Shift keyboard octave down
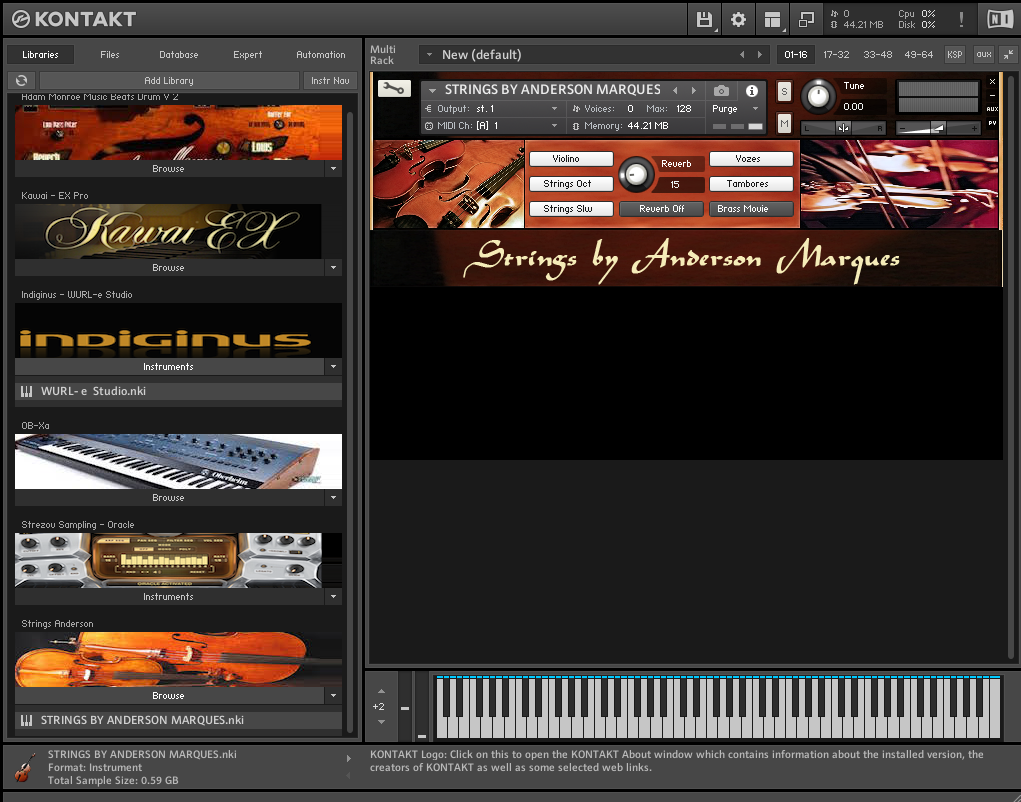 pos(382,721)
